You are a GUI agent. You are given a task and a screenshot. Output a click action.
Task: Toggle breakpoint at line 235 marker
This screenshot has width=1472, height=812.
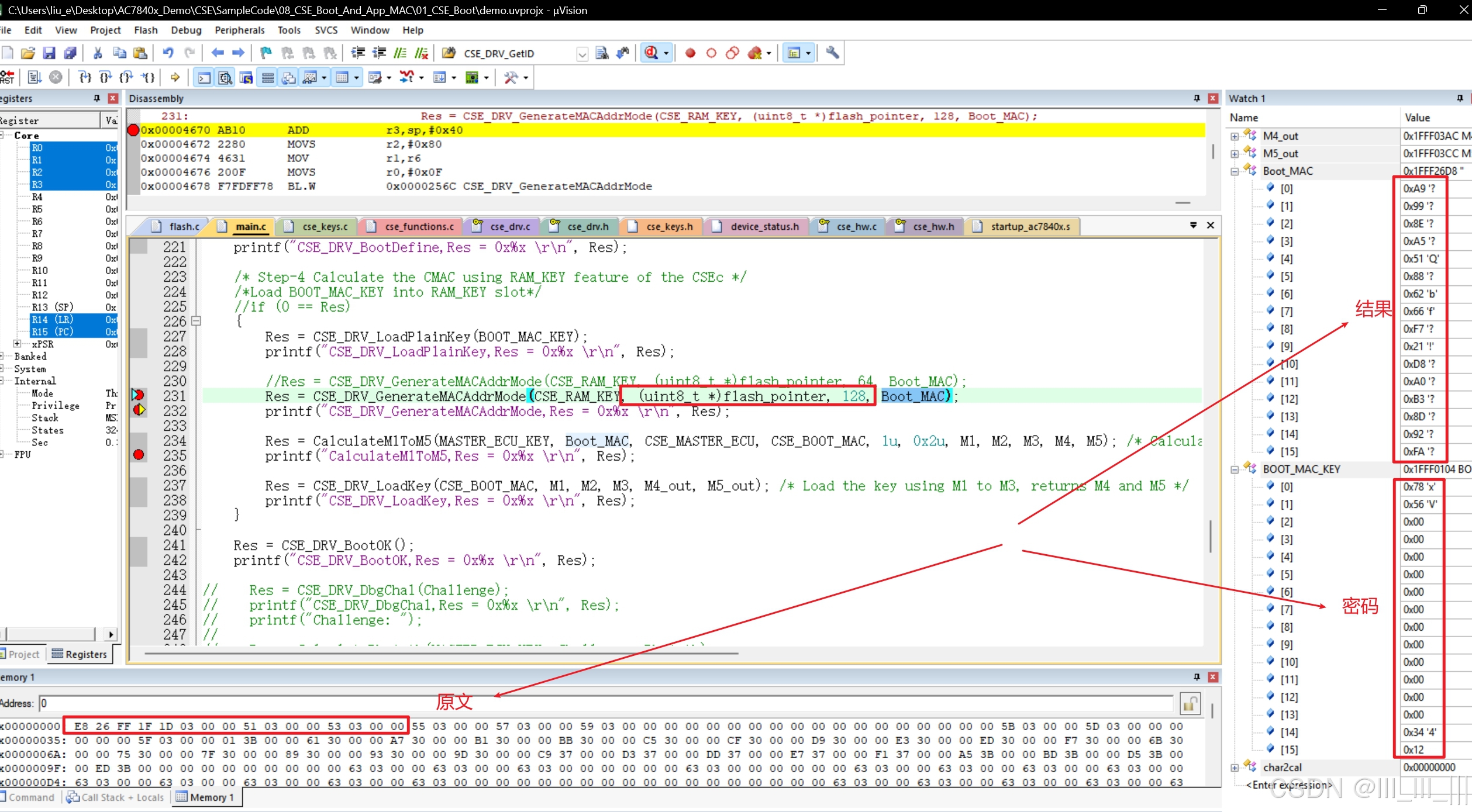click(x=139, y=454)
